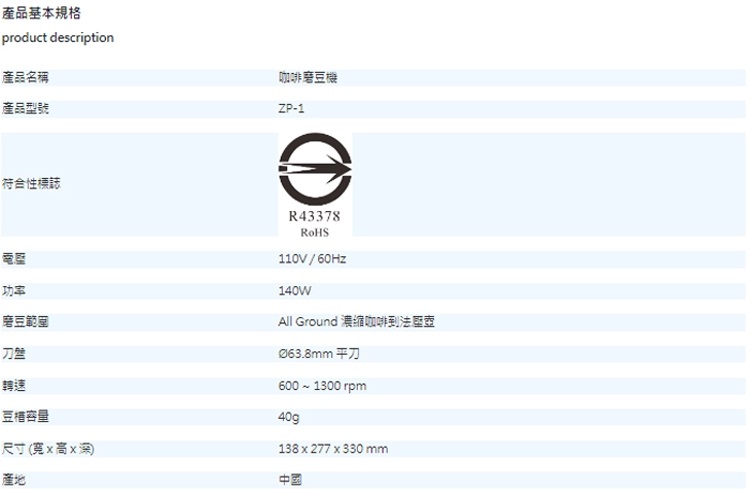This screenshot has width=750, height=489.
Task: Click the '轉速' row label
Action: tap(13, 386)
